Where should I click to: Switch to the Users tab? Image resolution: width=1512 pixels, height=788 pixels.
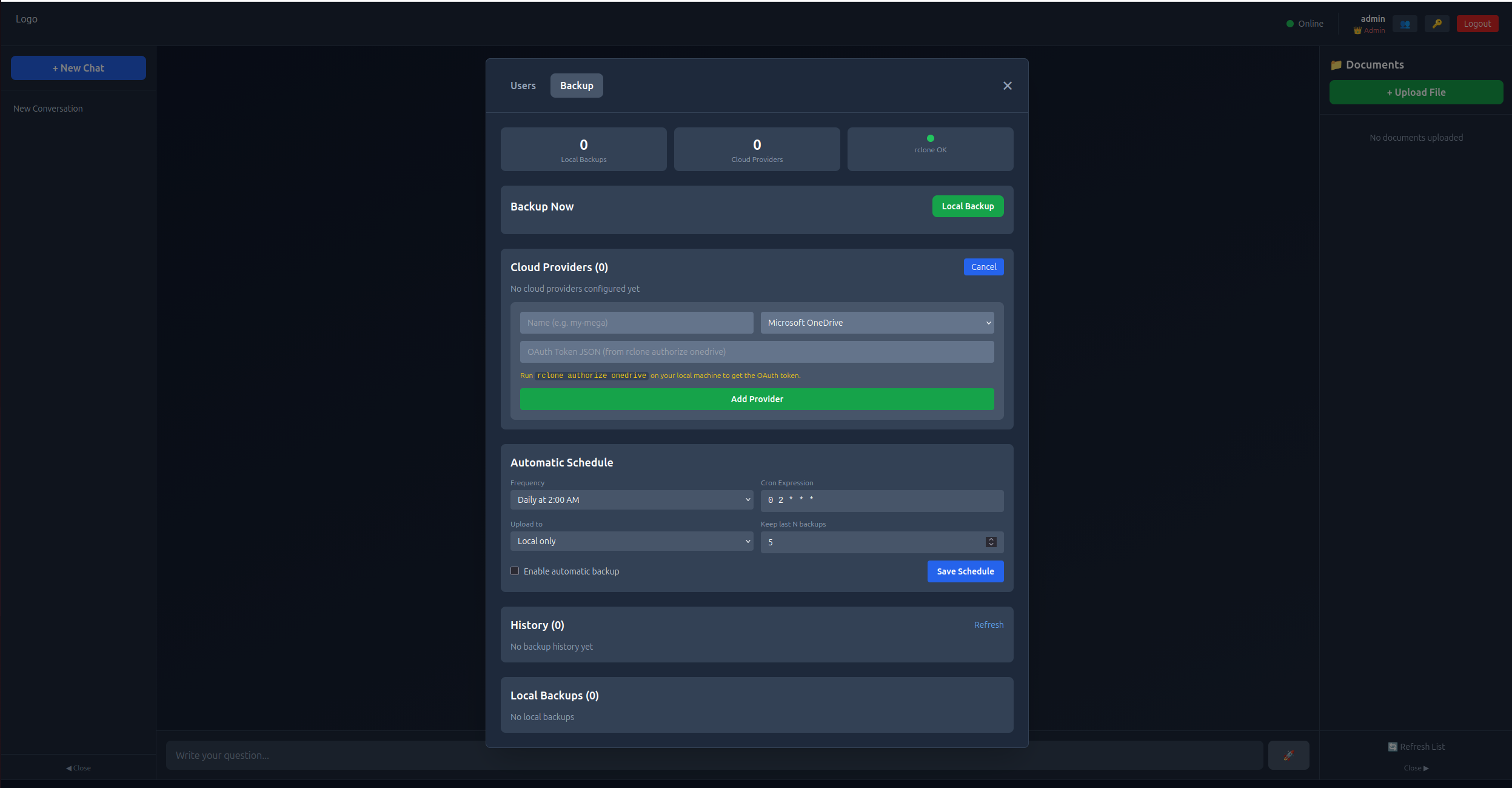click(523, 86)
